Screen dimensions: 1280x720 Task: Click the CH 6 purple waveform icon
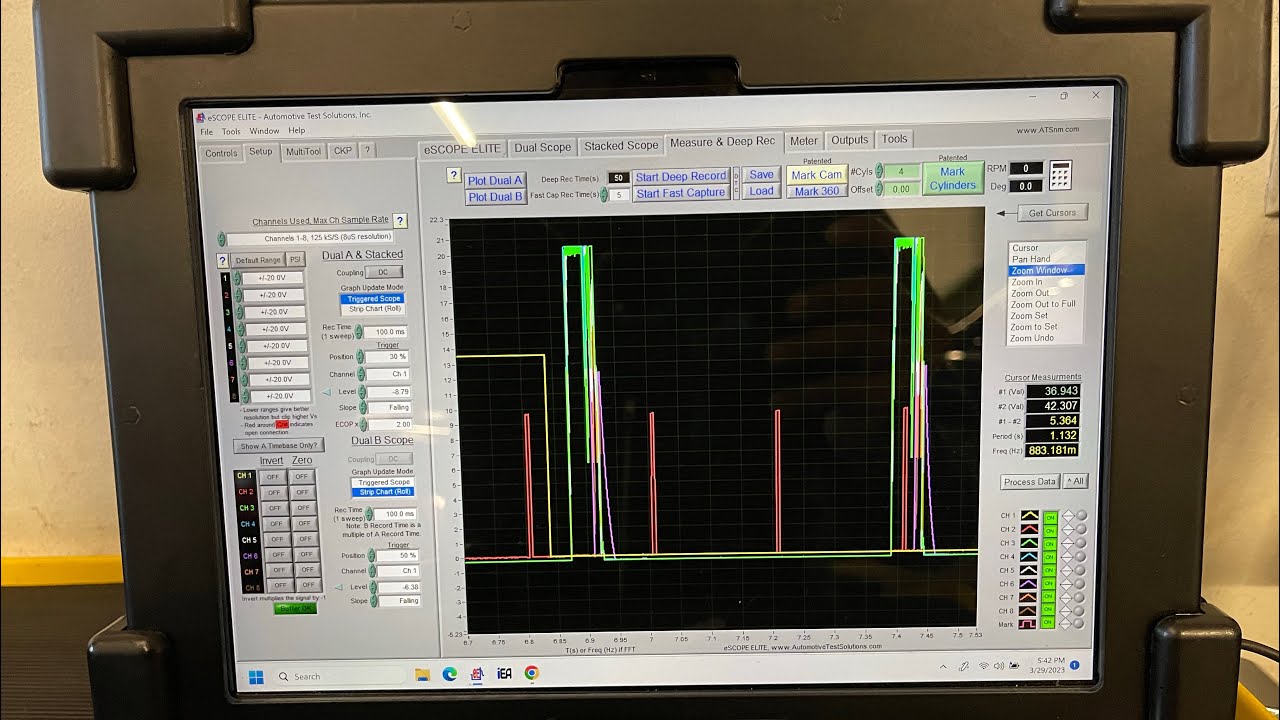coord(1030,583)
